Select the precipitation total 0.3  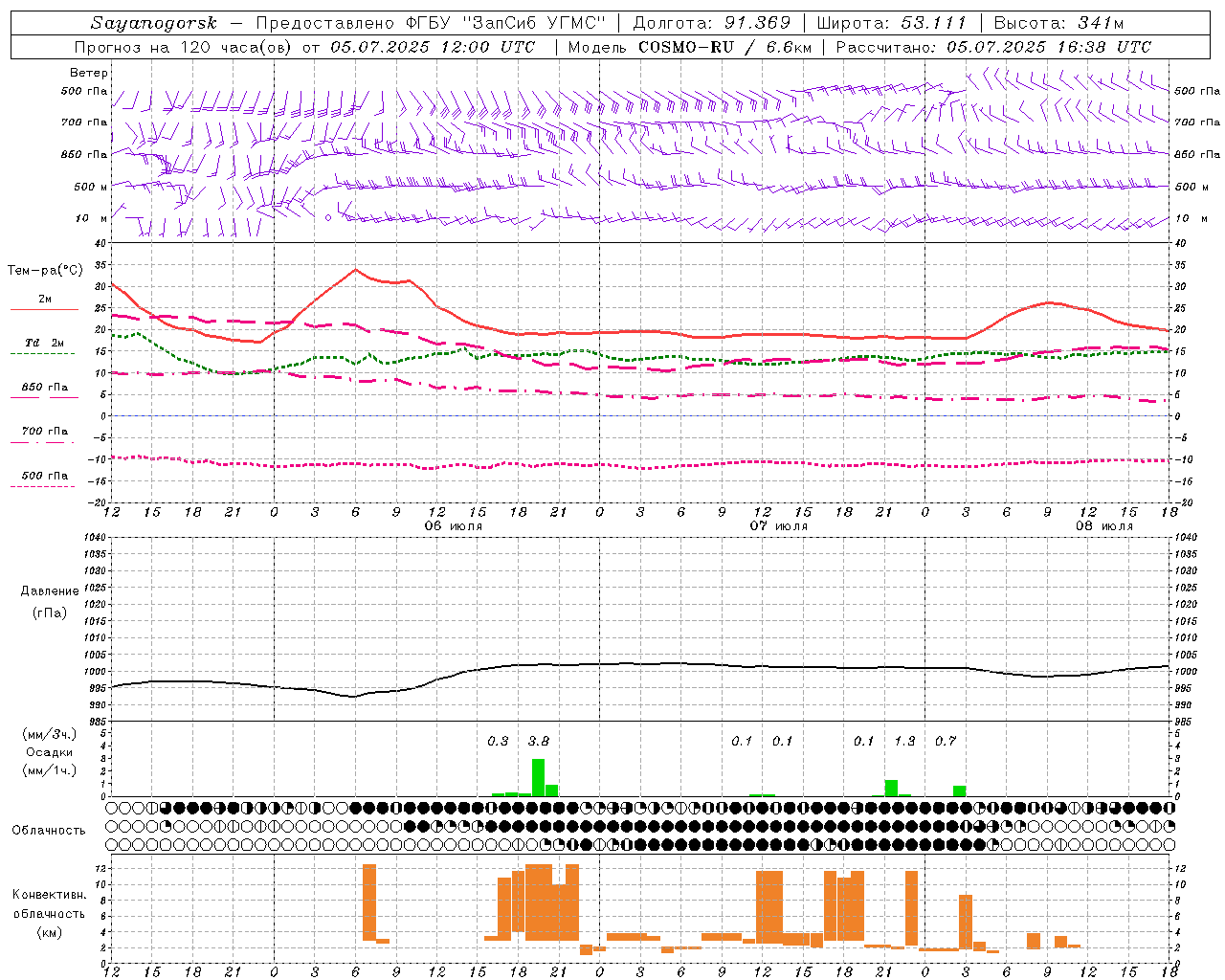498,741
